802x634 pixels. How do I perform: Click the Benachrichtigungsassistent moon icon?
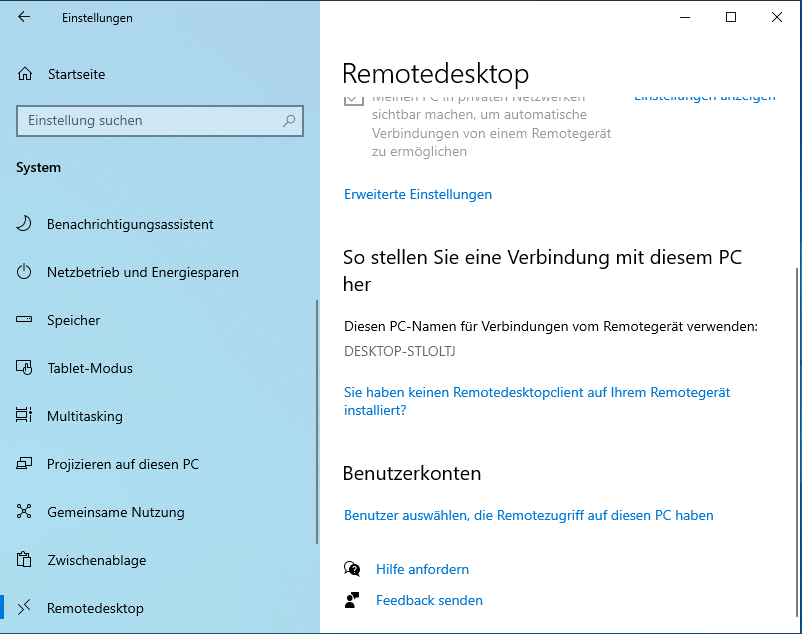tap(25, 224)
